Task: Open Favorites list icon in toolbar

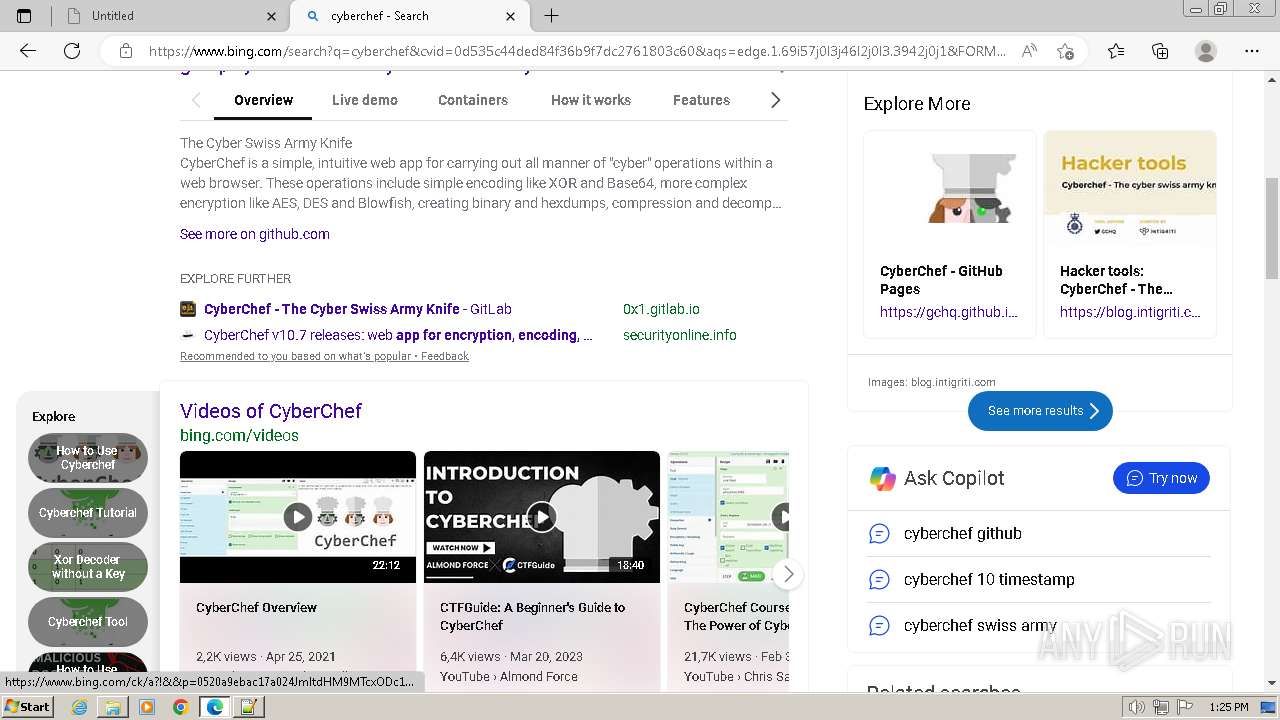Action: [x=1116, y=51]
